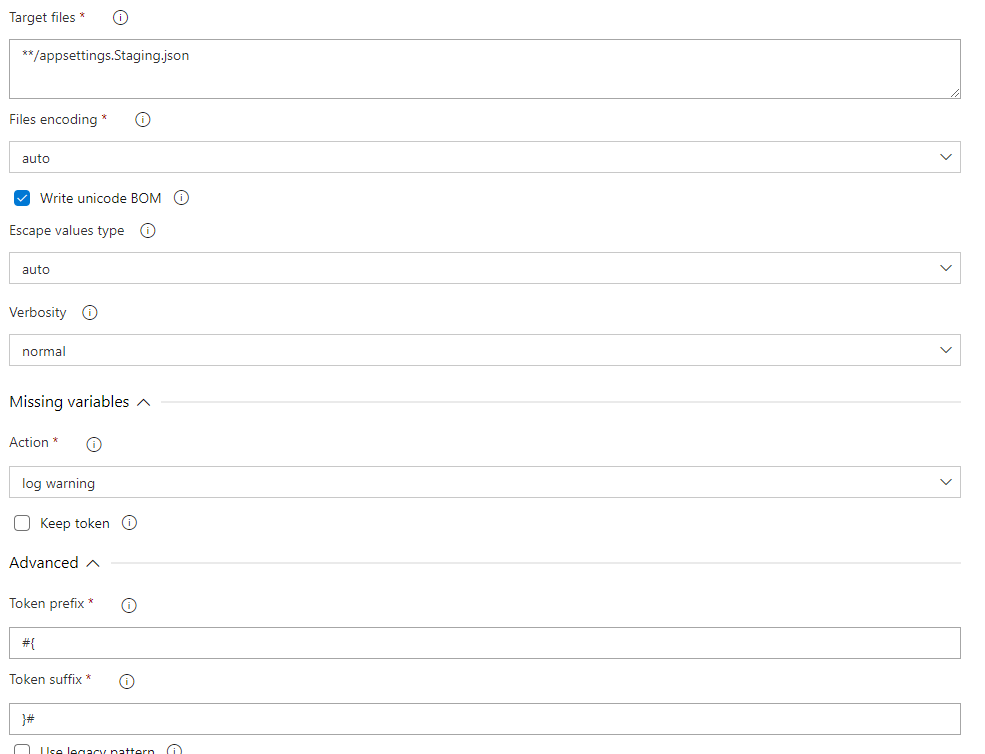985x754 pixels.
Task: Click the Escape values type info icon
Action: (147, 230)
